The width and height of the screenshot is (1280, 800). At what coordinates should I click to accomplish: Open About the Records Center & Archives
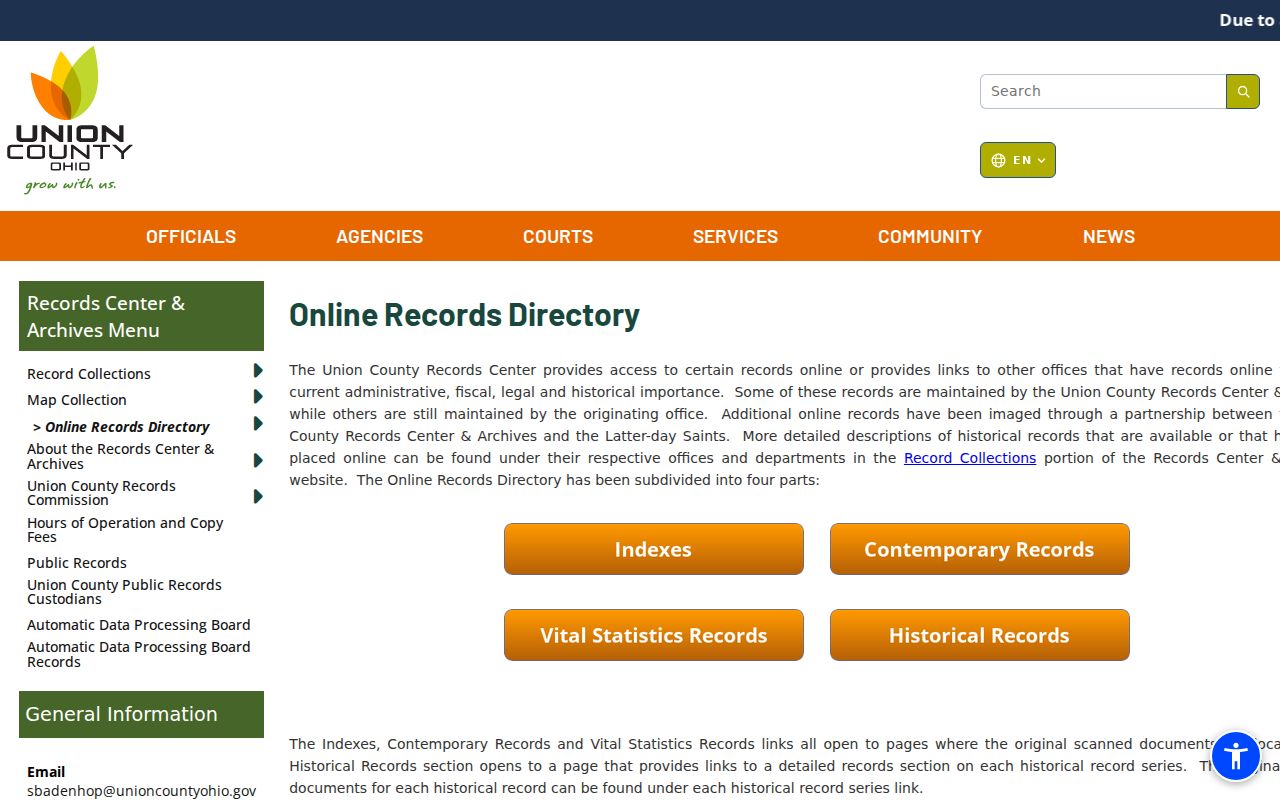point(121,456)
